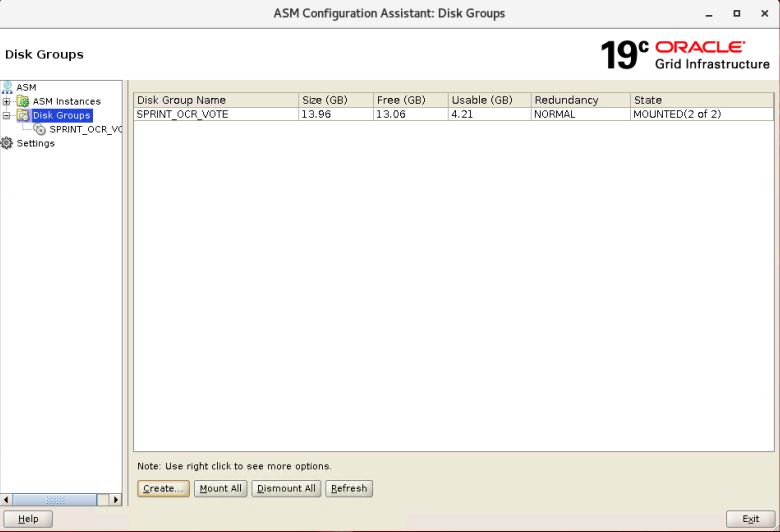Maximize the ASM Configuration Assistant window
Image resolution: width=780 pixels, height=532 pixels.
737,14
